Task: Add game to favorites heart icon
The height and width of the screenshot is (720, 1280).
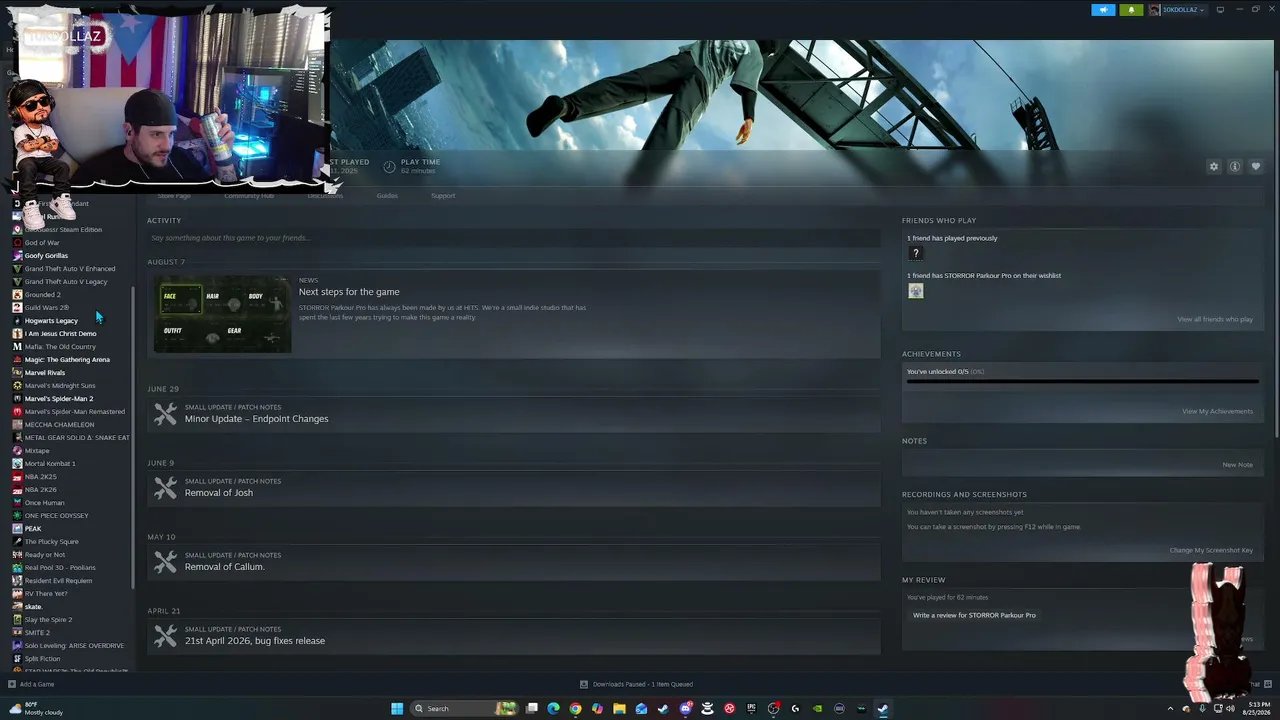Action: (x=1256, y=167)
